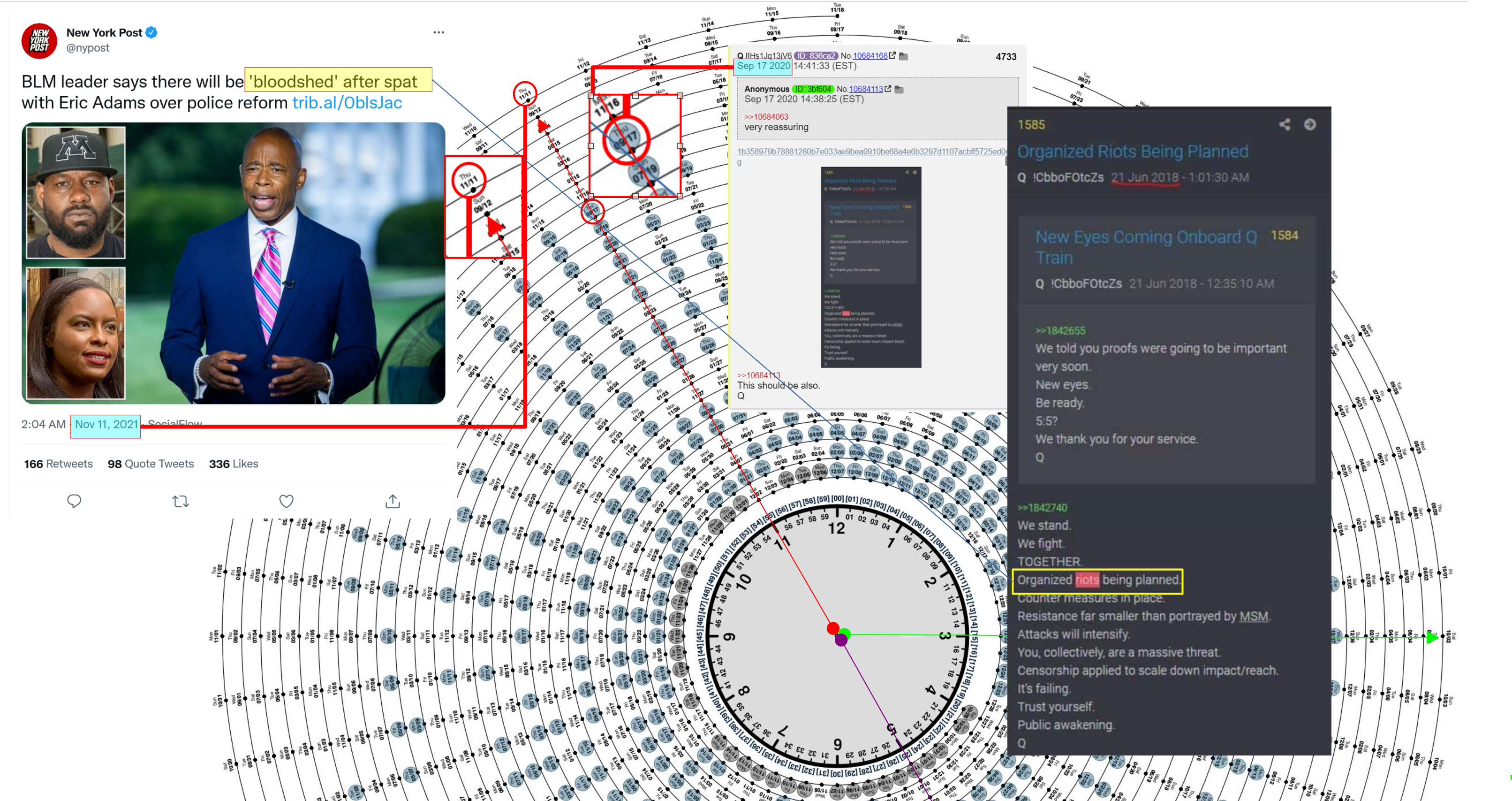Click external-link icon beside post No.10684168

892,55
